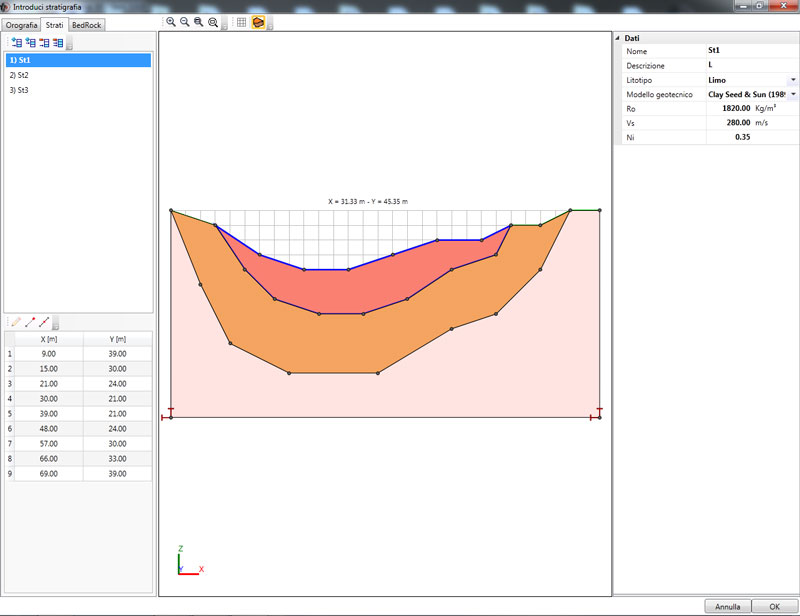Select layer 1) St1 in the list
The width and height of the screenshot is (800, 616).
[79, 60]
